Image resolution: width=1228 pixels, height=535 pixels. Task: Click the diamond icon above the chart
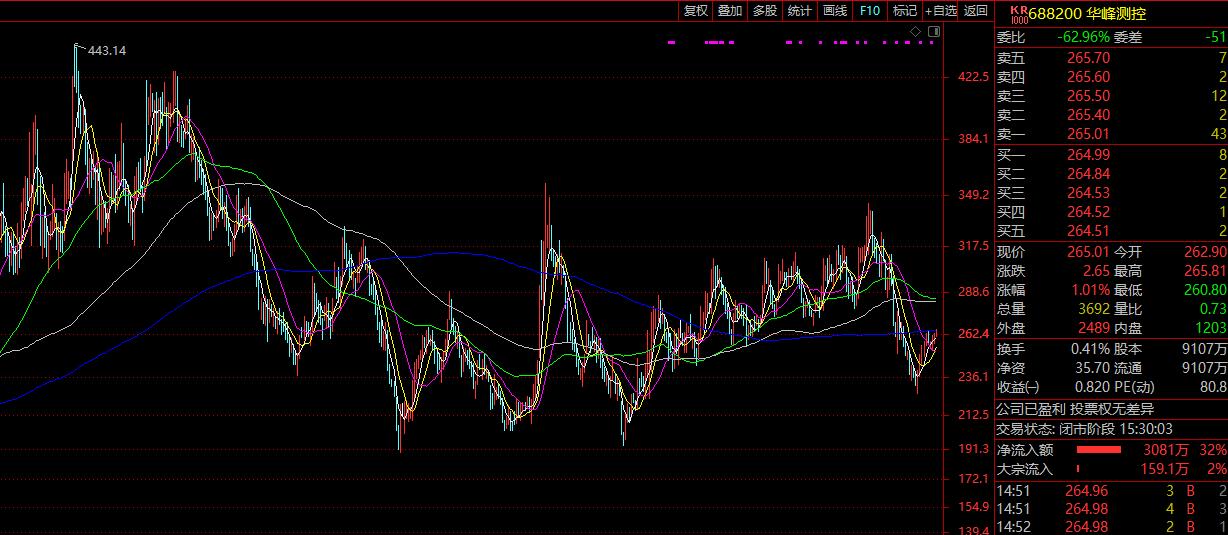click(915, 33)
